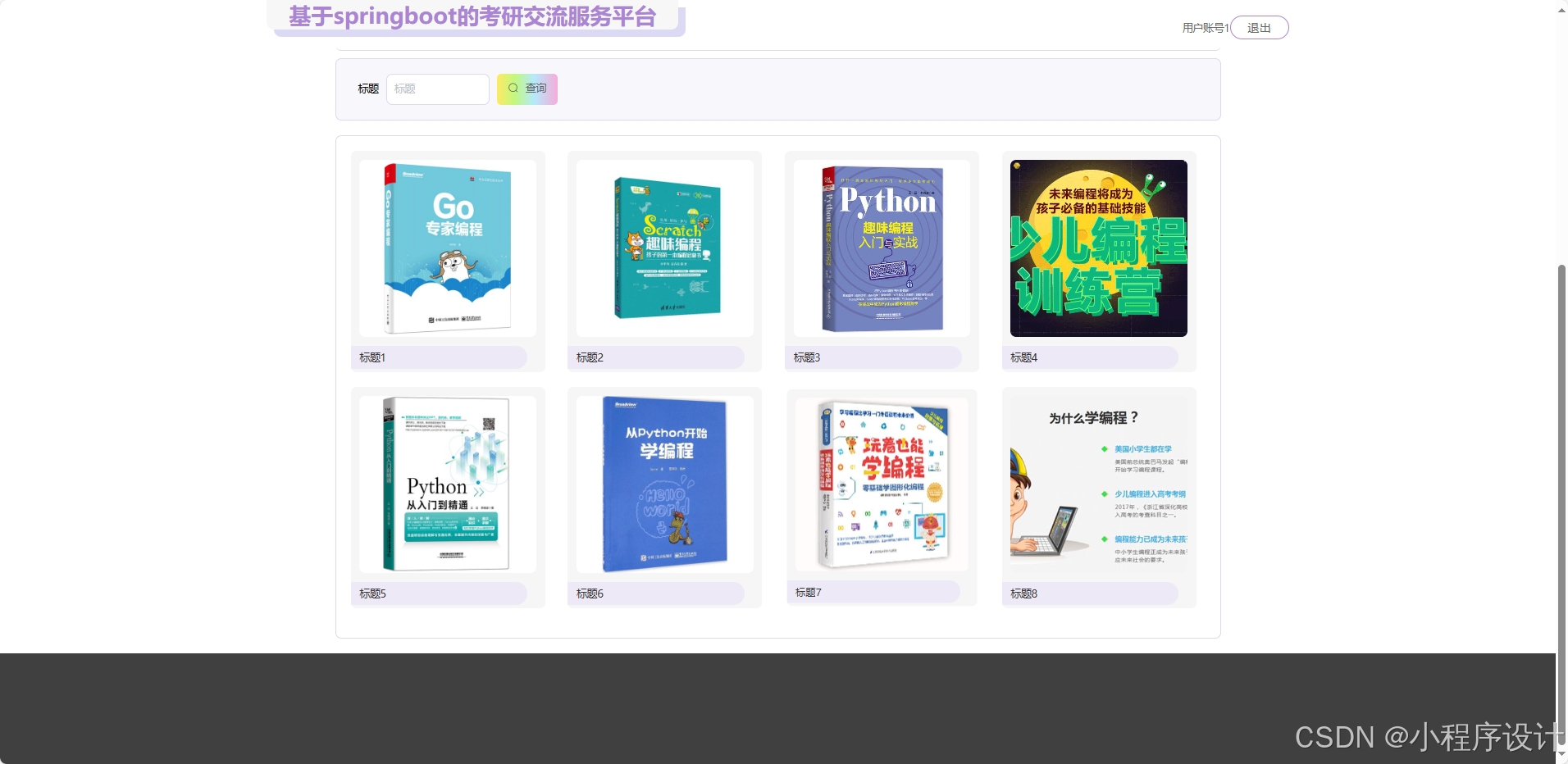Open the 少儿编程训练营 poster image
The width and height of the screenshot is (1568, 764).
(1099, 248)
